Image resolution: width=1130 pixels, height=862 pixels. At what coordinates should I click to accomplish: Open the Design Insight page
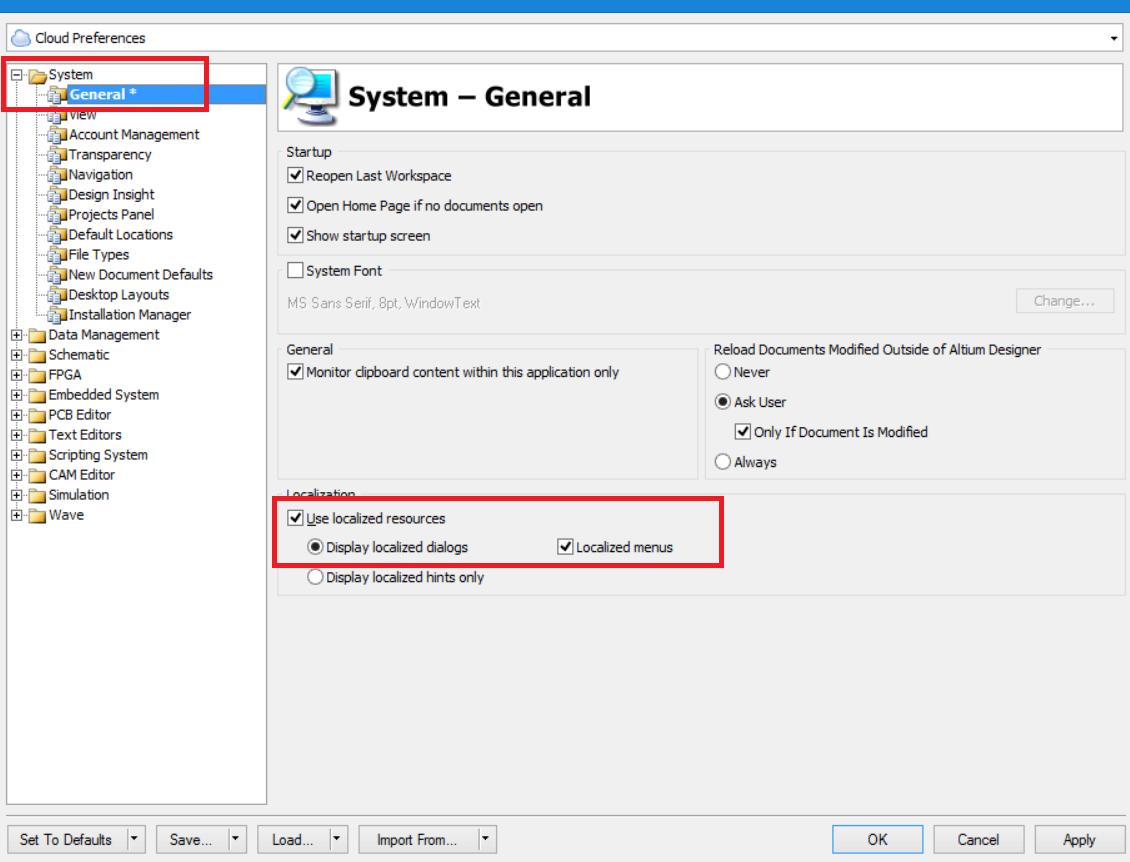coord(111,195)
